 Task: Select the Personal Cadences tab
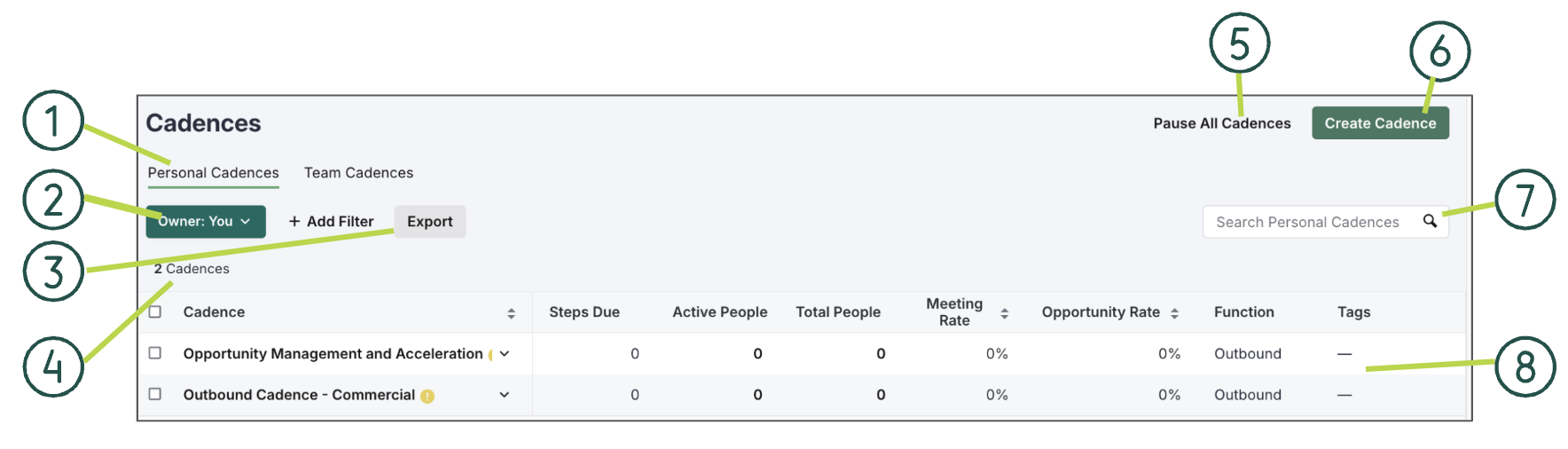(213, 173)
